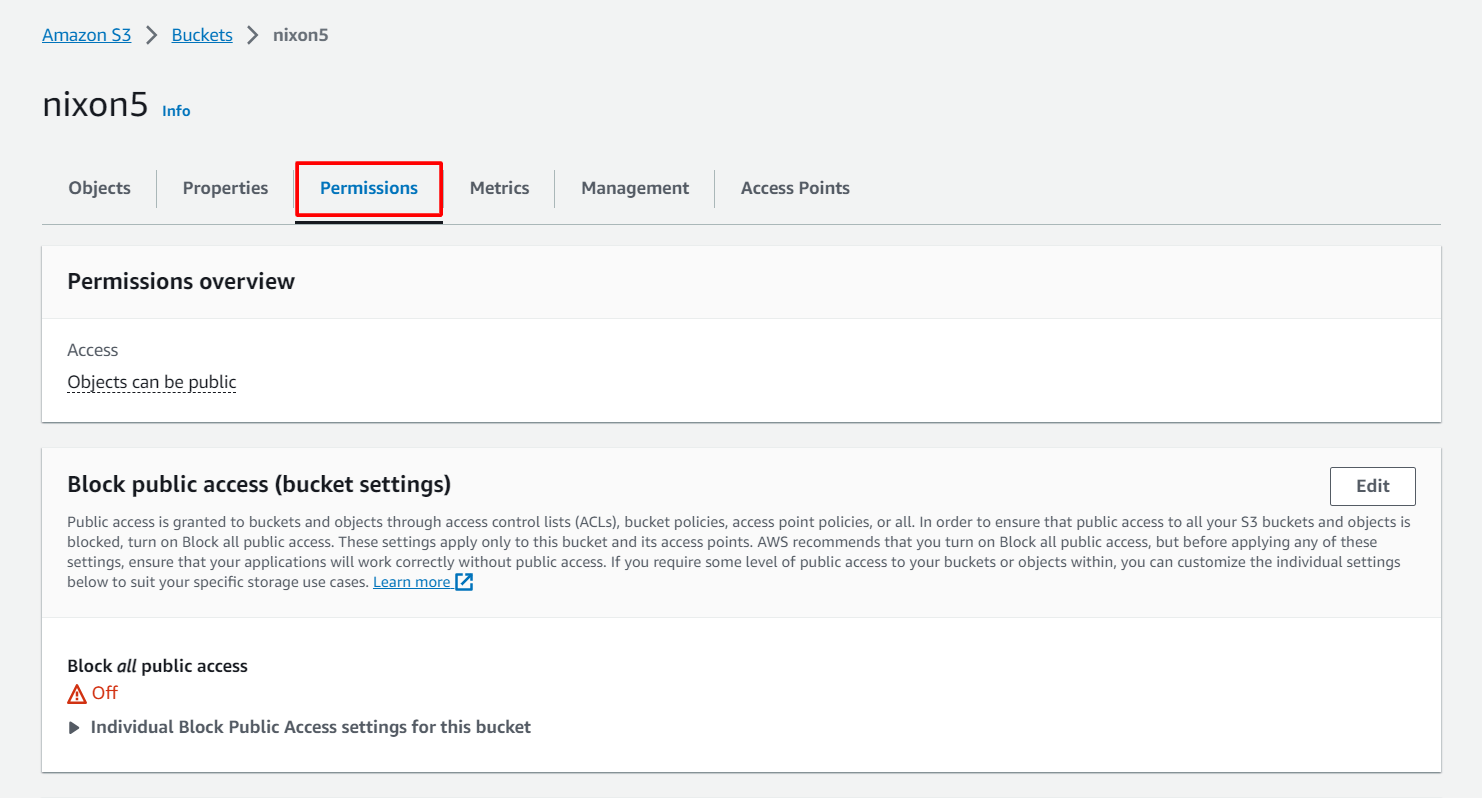Click the chevron after Amazon S3 breadcrumb
The image size is (1482, 798).
pos(152,35)
